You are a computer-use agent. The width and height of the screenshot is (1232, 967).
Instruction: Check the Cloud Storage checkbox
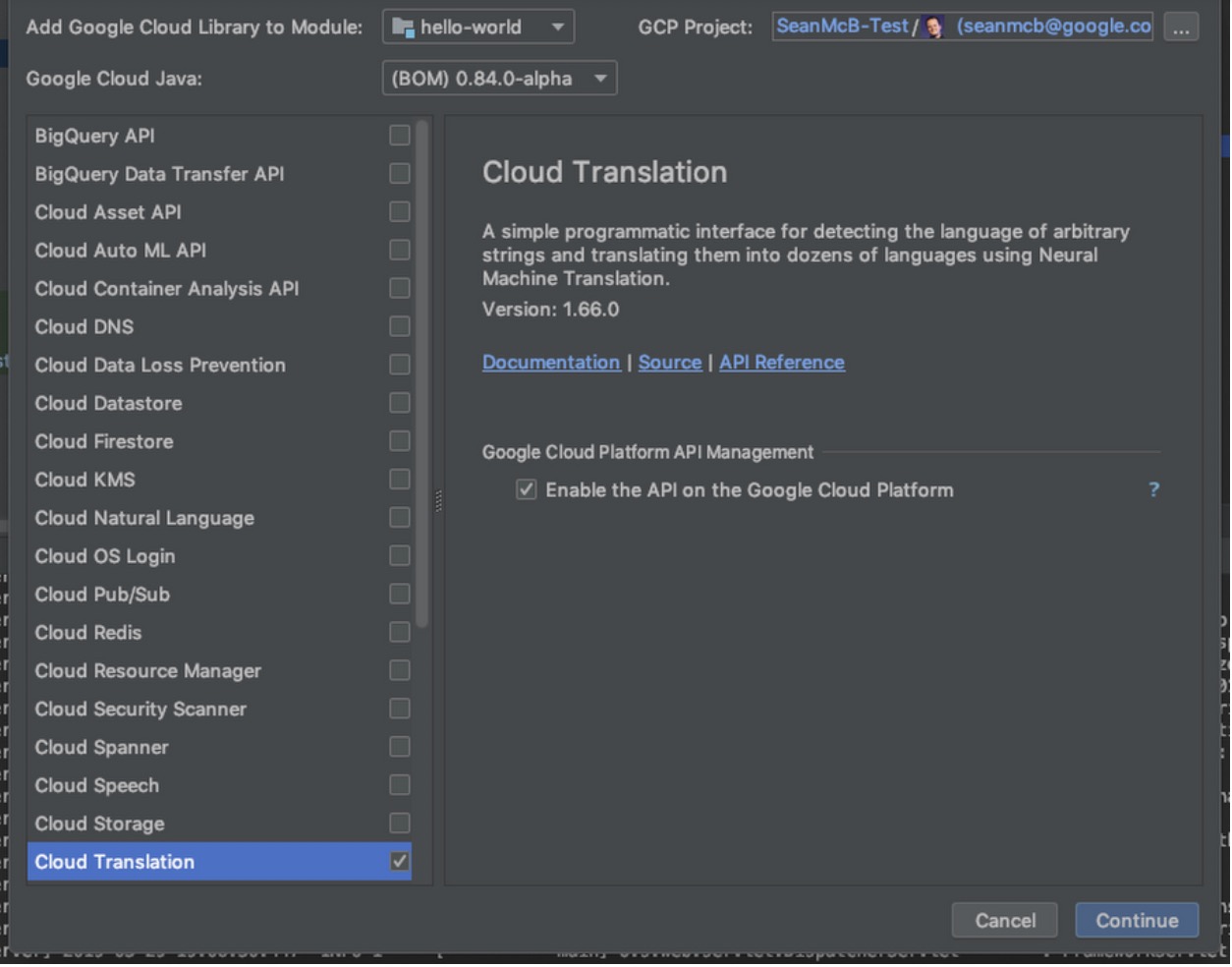(398, 824)
